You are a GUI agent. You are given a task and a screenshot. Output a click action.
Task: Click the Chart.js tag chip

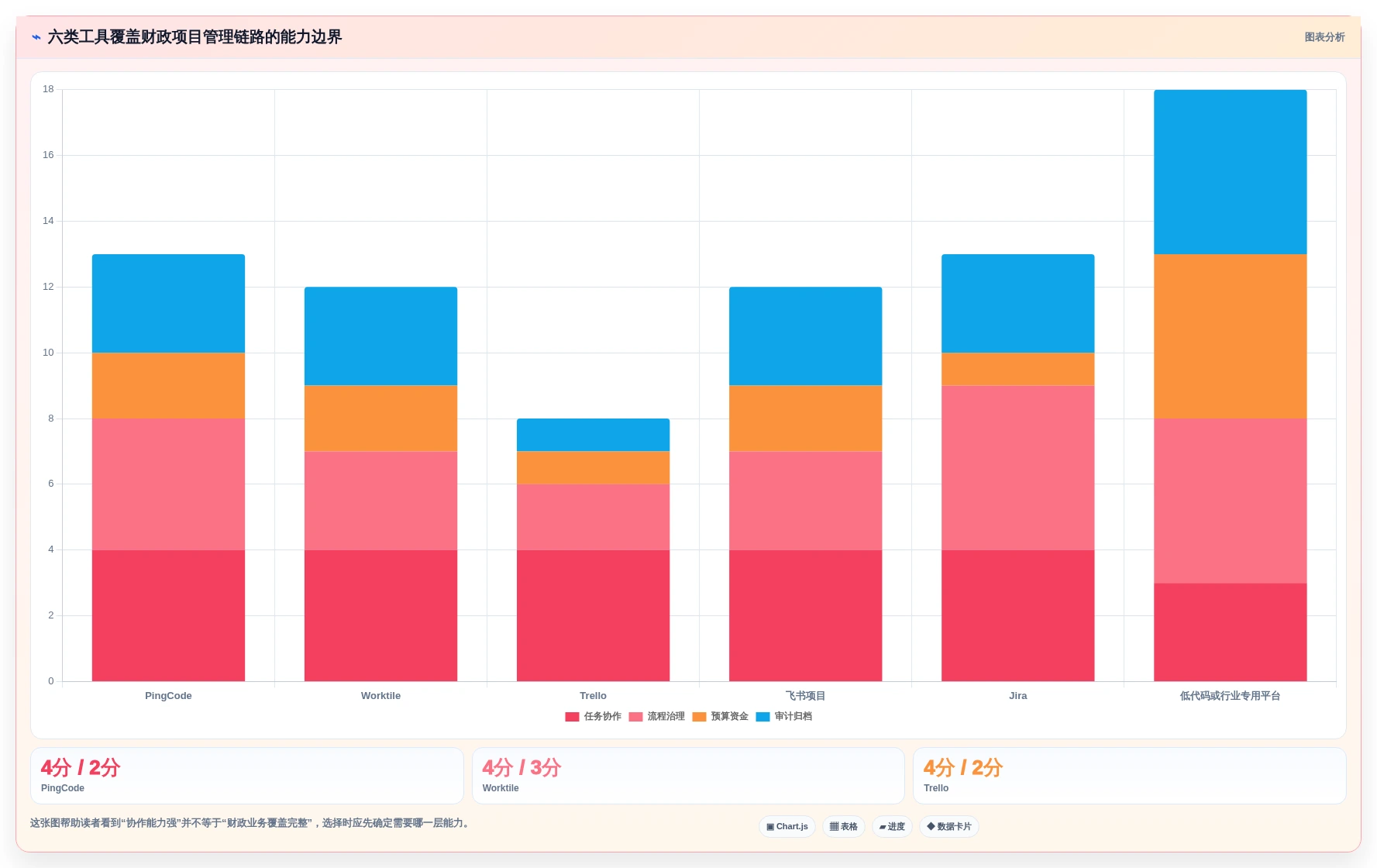787,827
